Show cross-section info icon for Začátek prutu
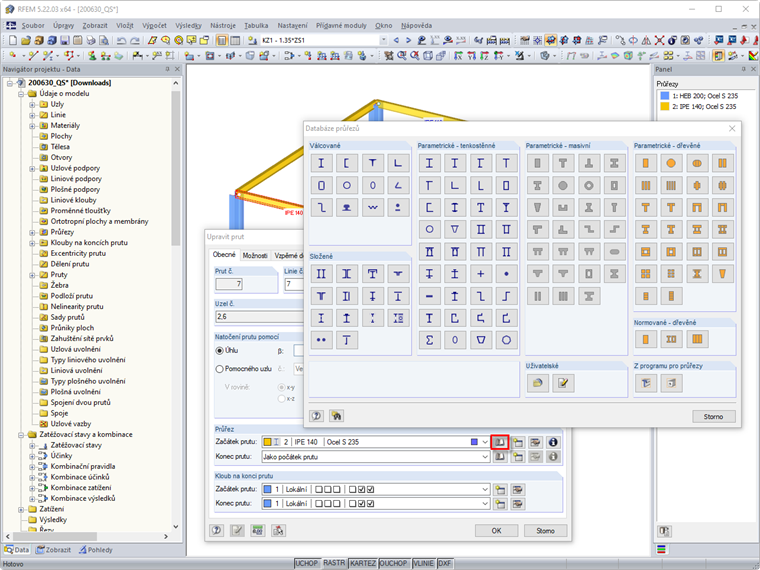760x570 pixels. click(553, 442)
